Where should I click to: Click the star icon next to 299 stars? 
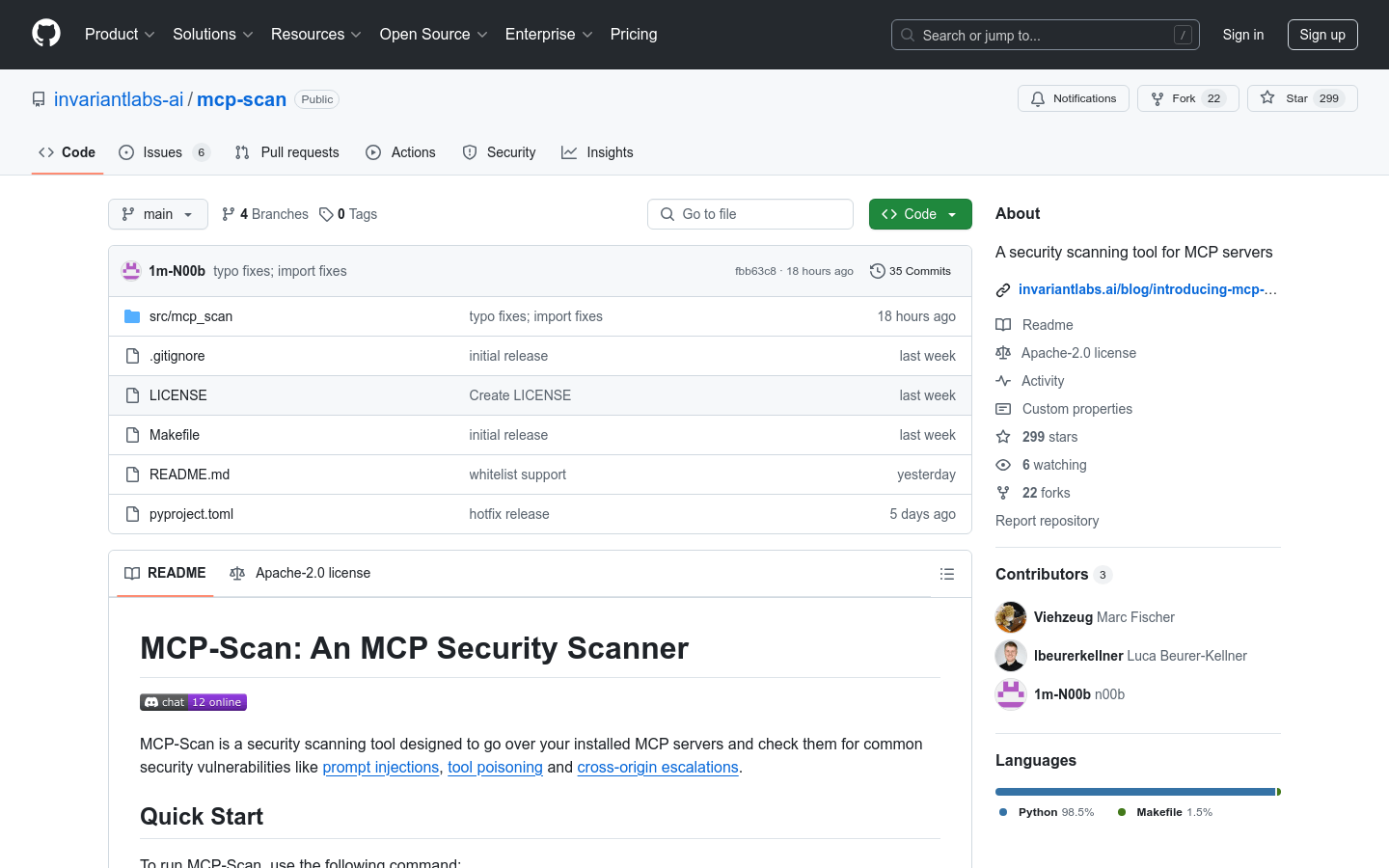point(1003,437)
